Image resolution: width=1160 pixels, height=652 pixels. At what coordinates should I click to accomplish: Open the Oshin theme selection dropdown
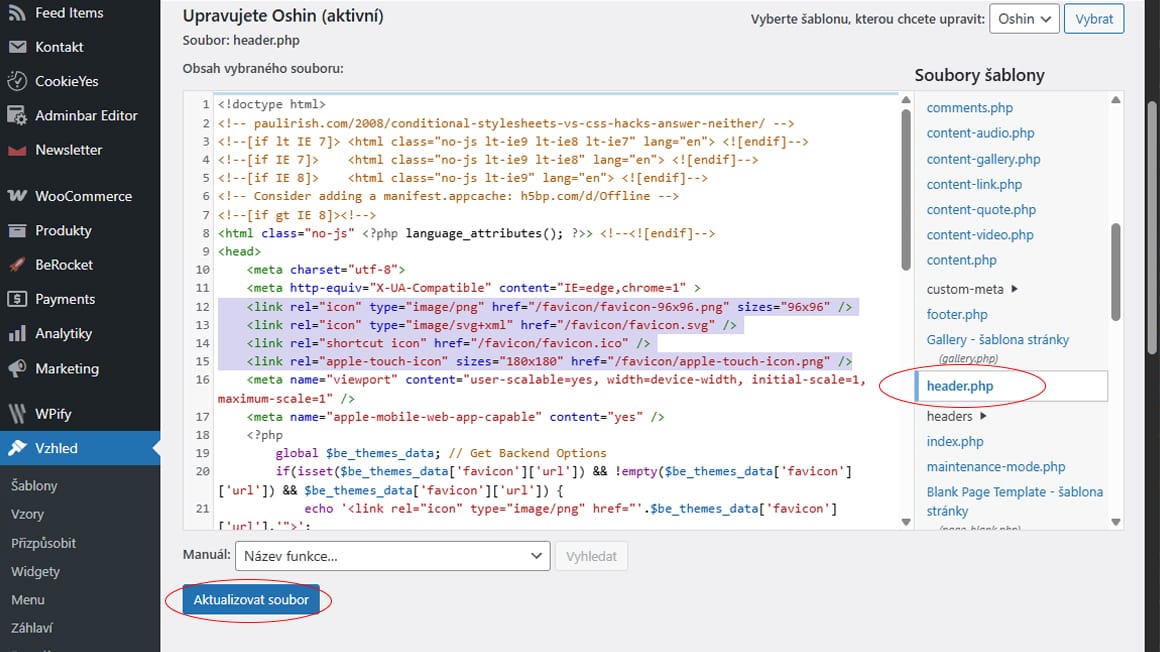[x=1023, y=19]
